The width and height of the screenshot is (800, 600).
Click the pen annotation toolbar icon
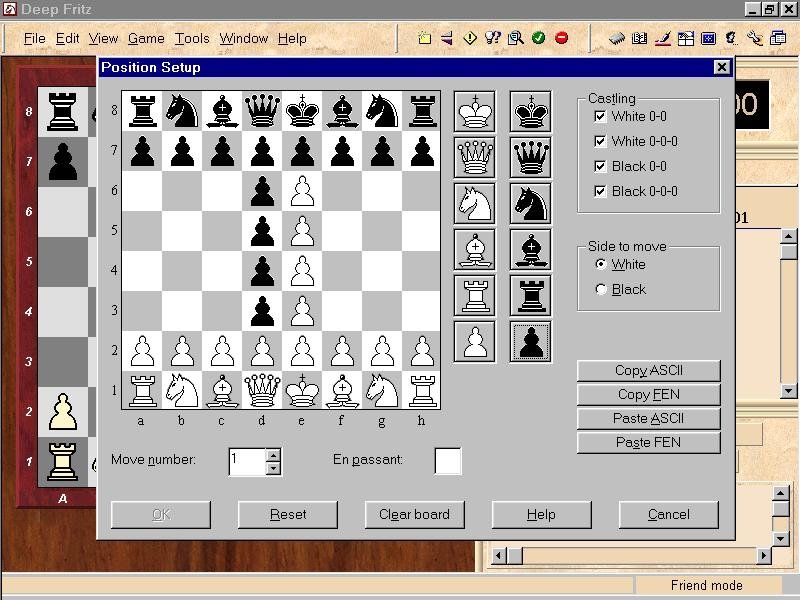point(662,38)
